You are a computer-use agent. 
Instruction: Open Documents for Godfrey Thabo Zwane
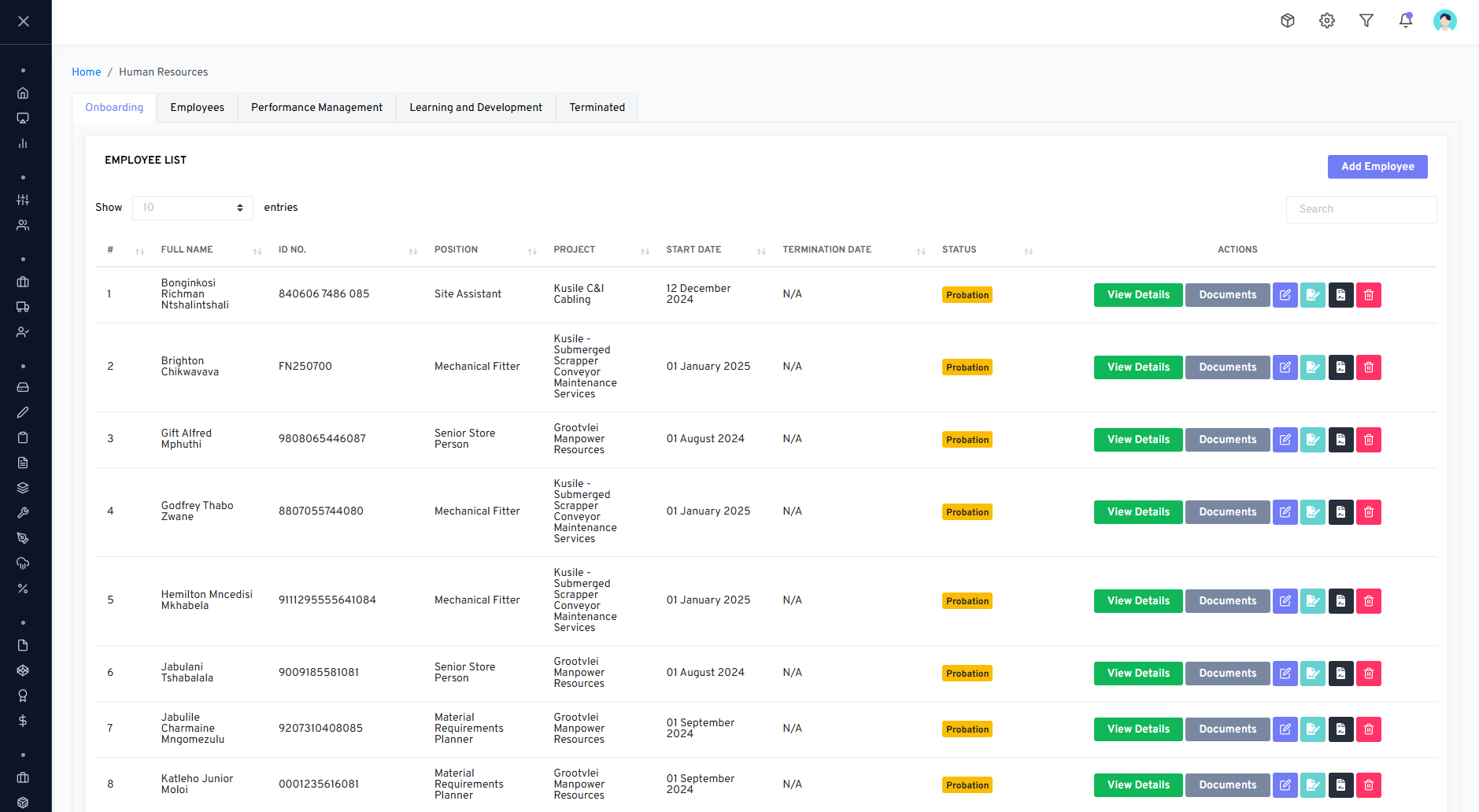click(x=1228, y=512)
